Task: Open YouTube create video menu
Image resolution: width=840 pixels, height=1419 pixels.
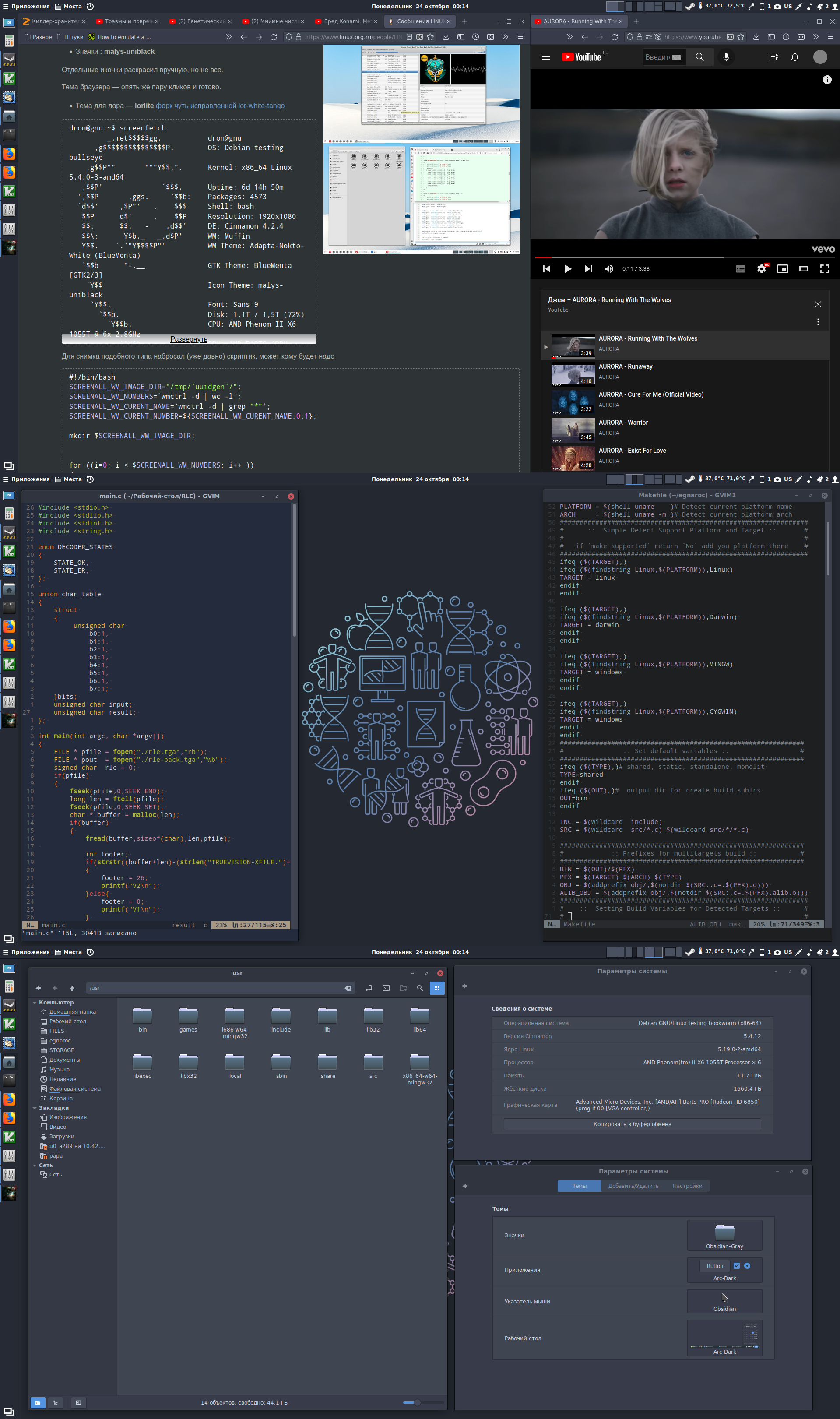Action: coord(773,56)
